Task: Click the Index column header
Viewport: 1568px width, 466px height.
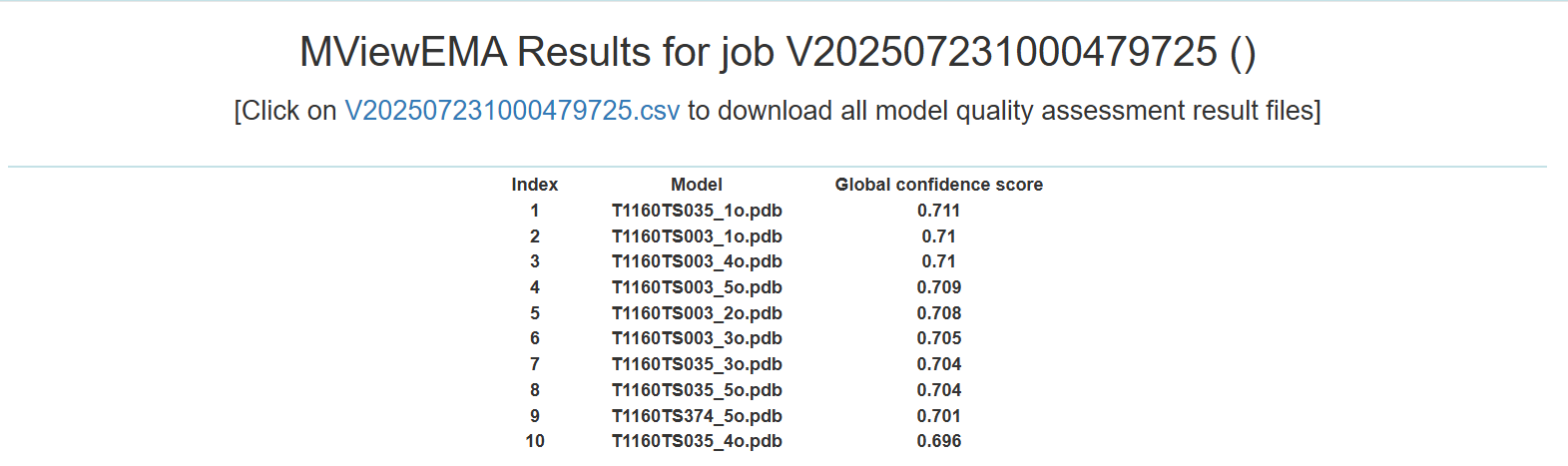Action: click(534, 185)
